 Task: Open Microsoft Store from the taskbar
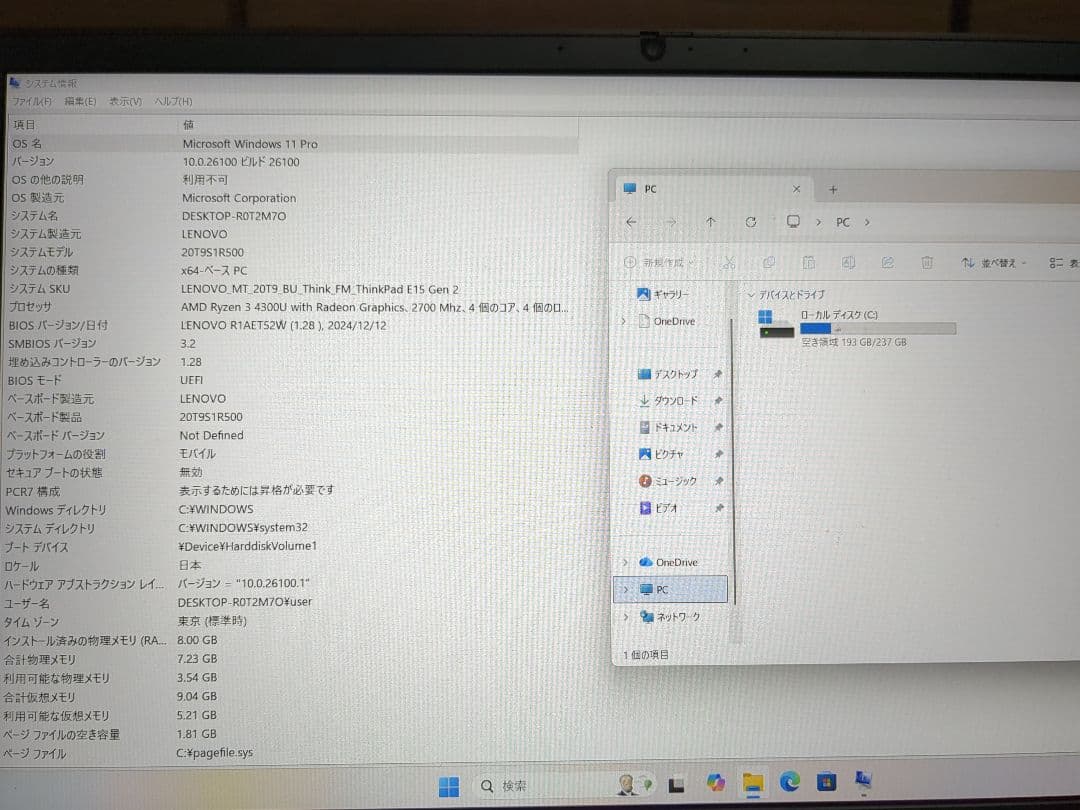826,783
